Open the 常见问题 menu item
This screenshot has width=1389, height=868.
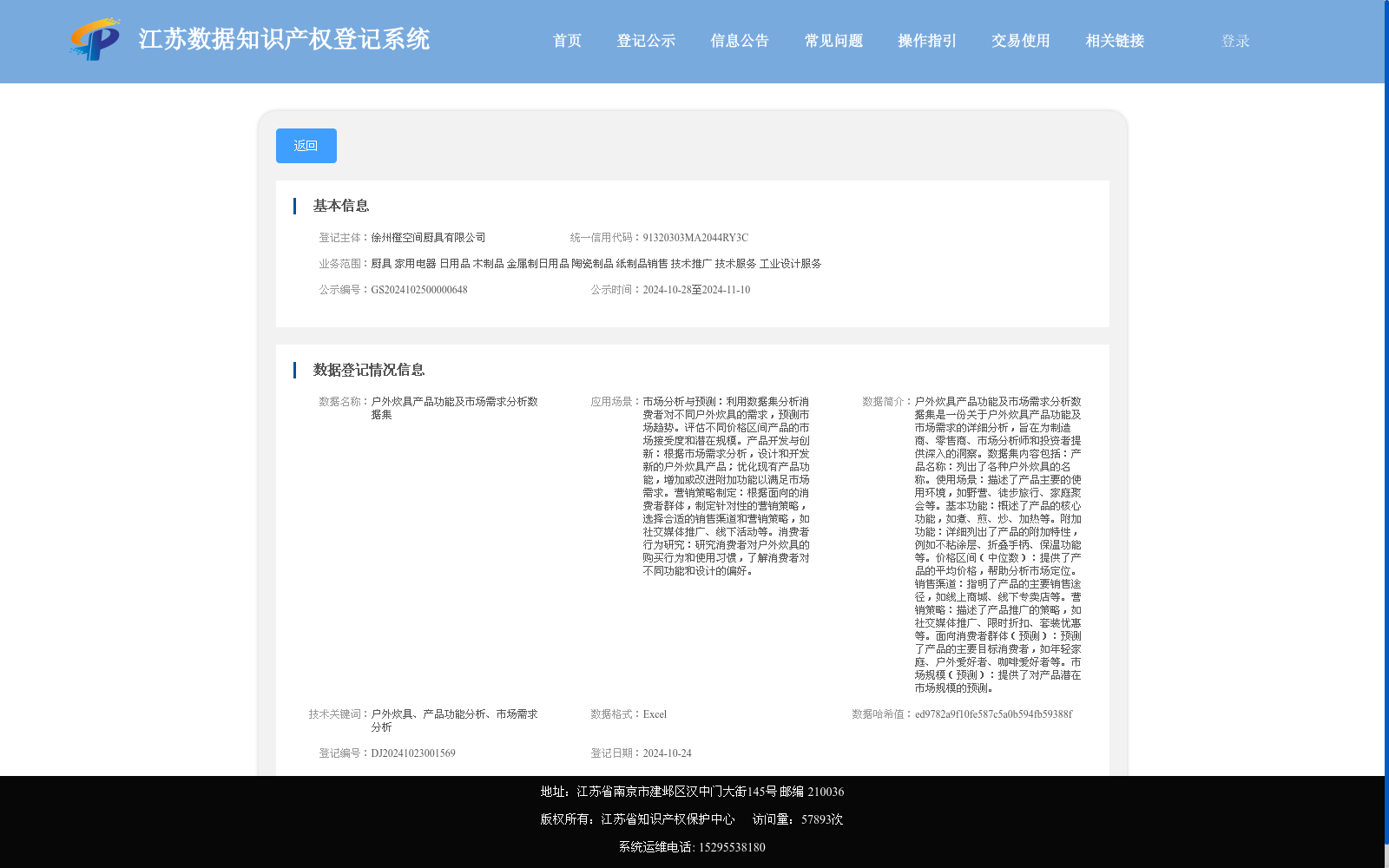(x=833, y=41)
